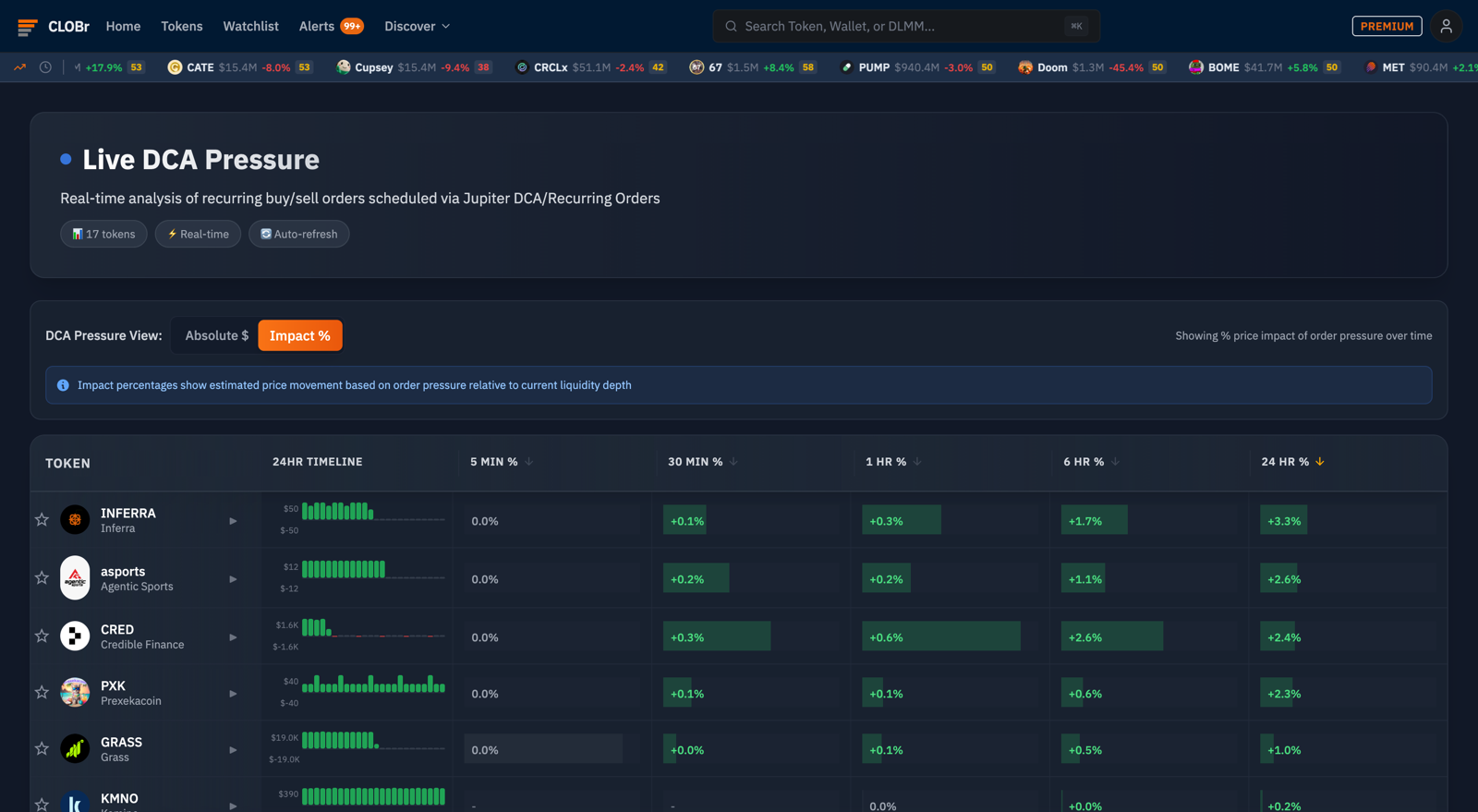The image size is (1478, 812).
Task: Click the PXK token avatar
Action: click(75, 693)
